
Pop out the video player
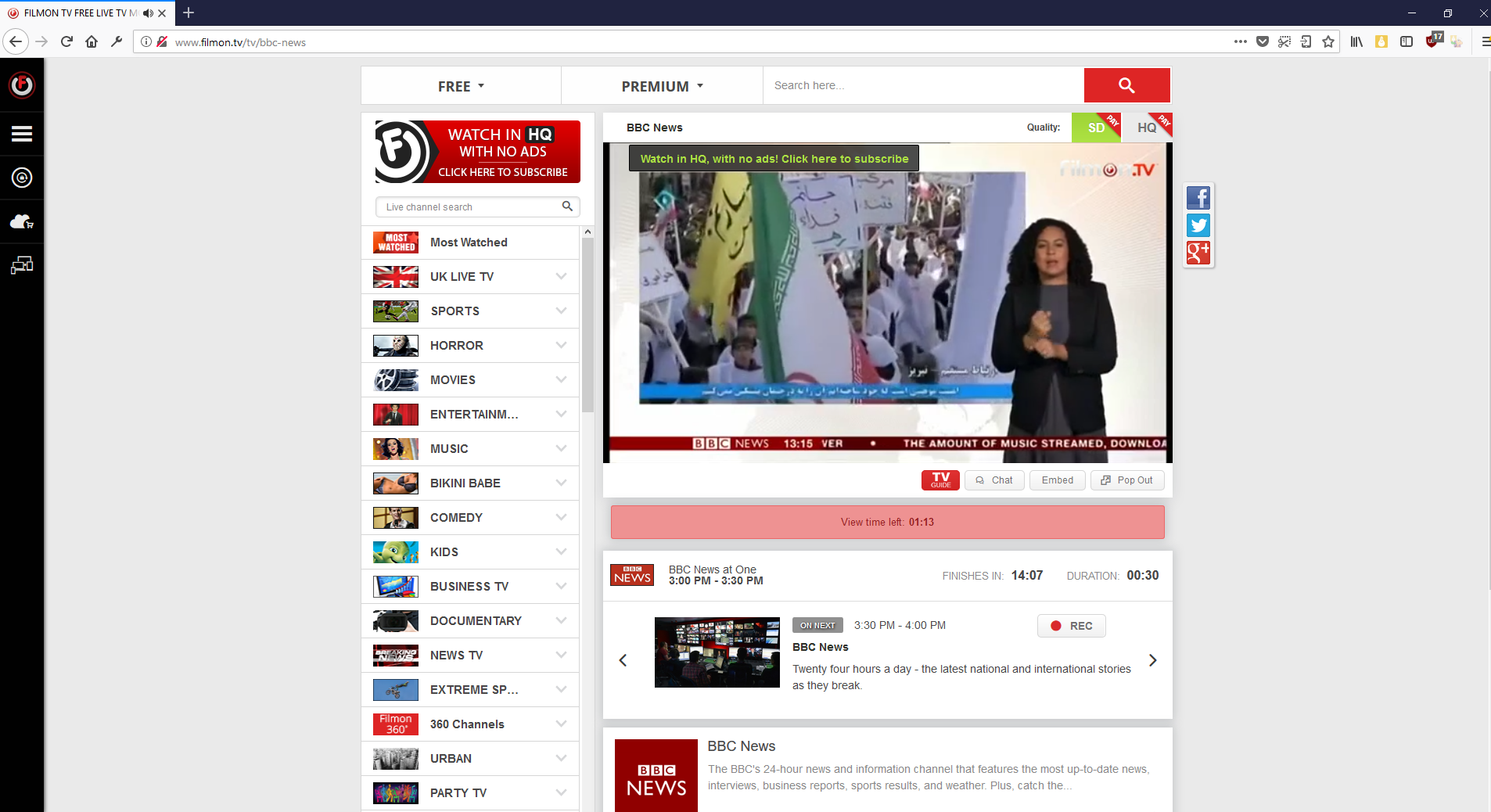tap(1126, 480)
